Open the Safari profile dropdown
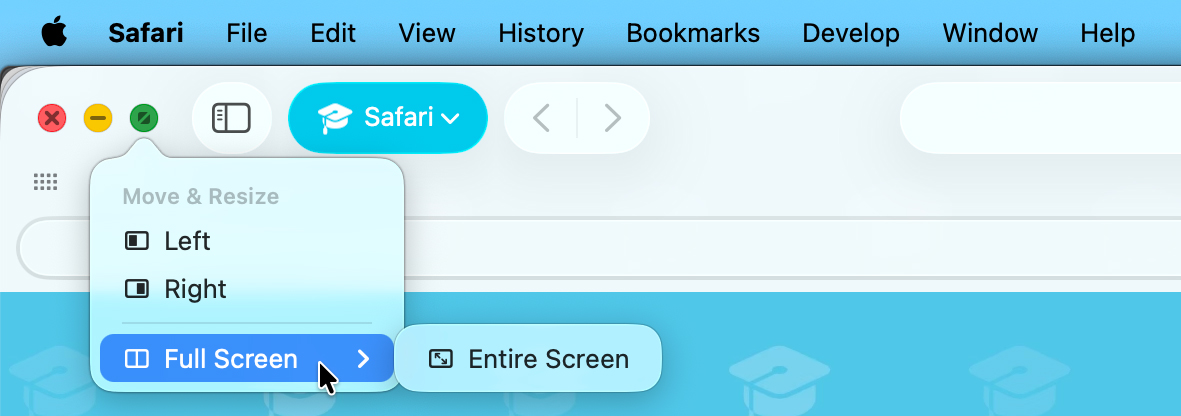 coord(388,118)
